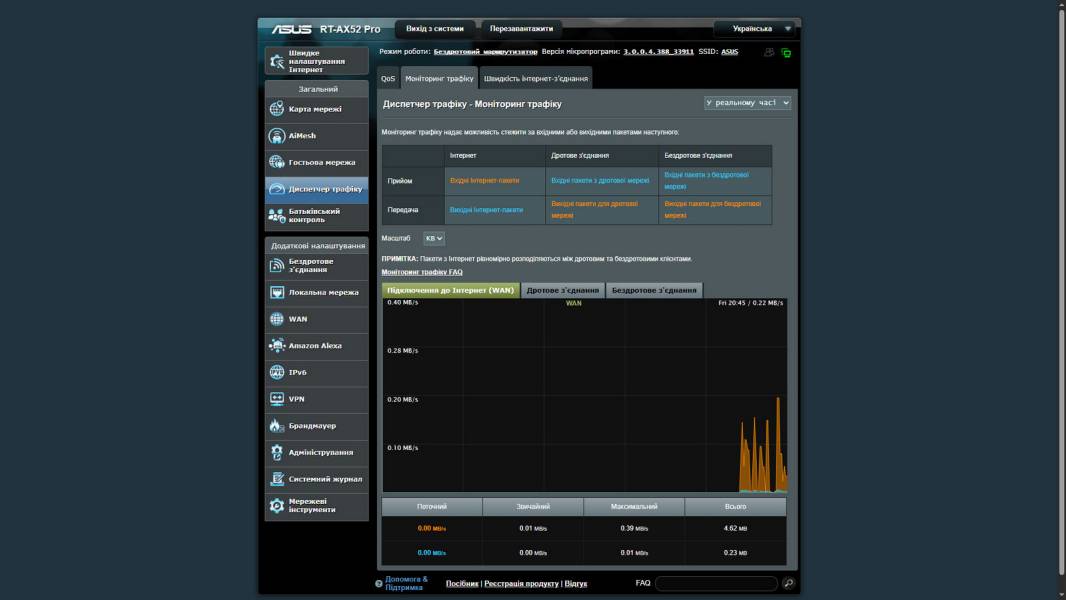This screenshot has height=600, width=1066.
Task: Switch to the QoS tab
Action: tap(388, 78)
